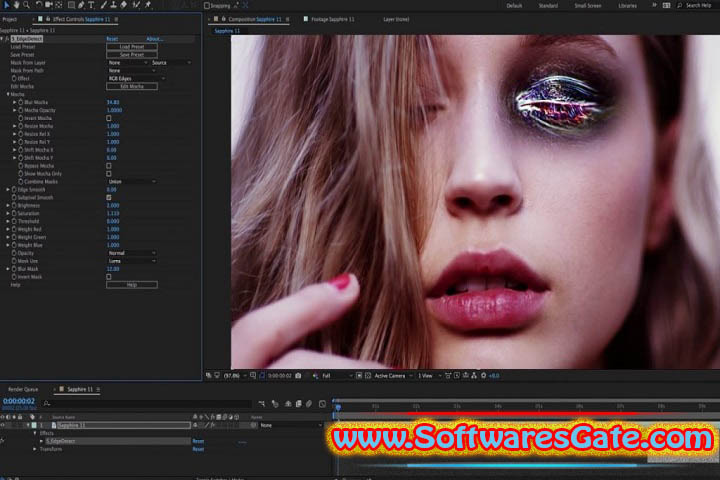Select the Rectangle shape tool

click(71, 5)
